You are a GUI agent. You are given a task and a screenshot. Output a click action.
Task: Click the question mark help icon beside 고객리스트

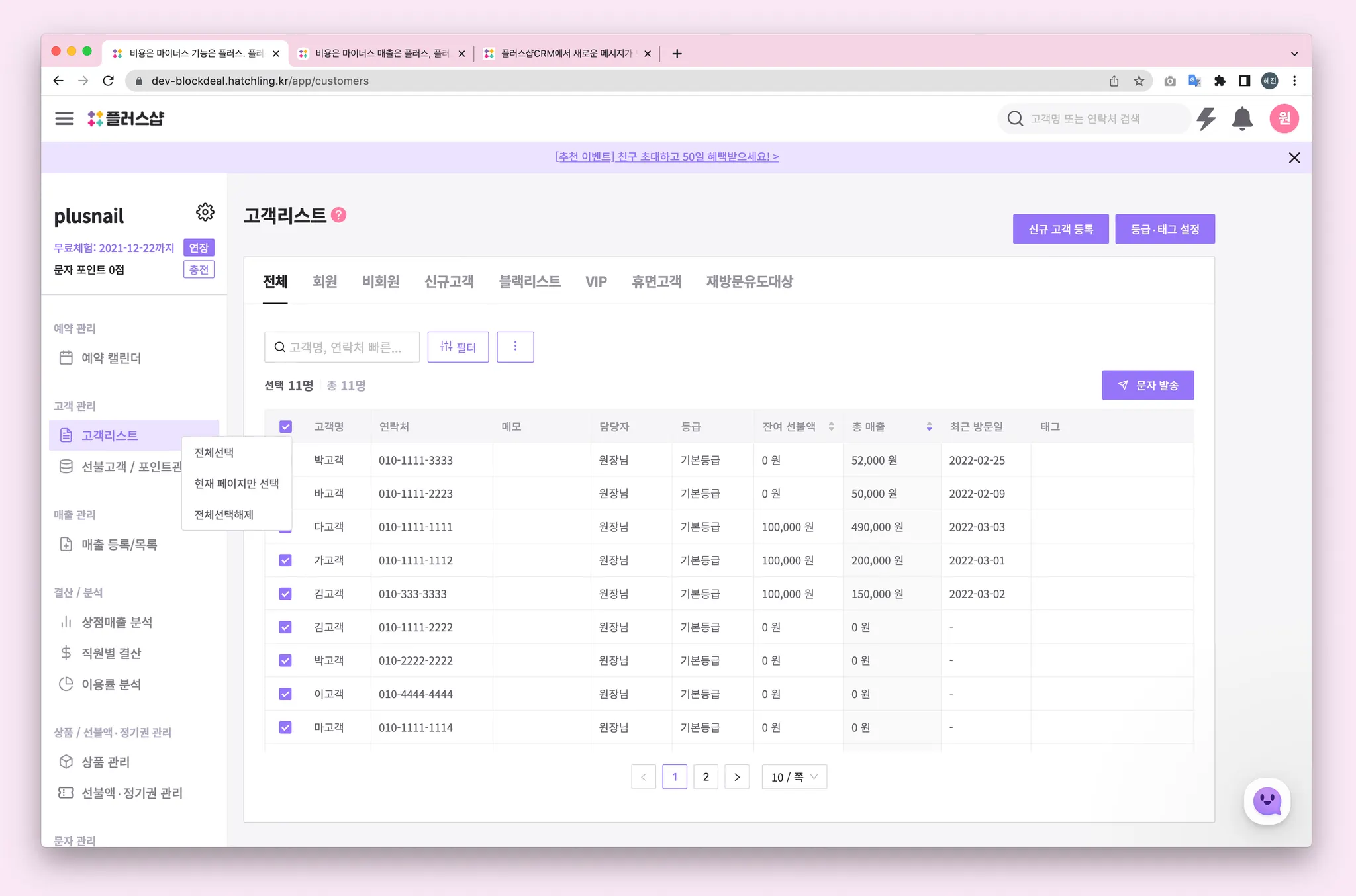(x=339, y=215)
